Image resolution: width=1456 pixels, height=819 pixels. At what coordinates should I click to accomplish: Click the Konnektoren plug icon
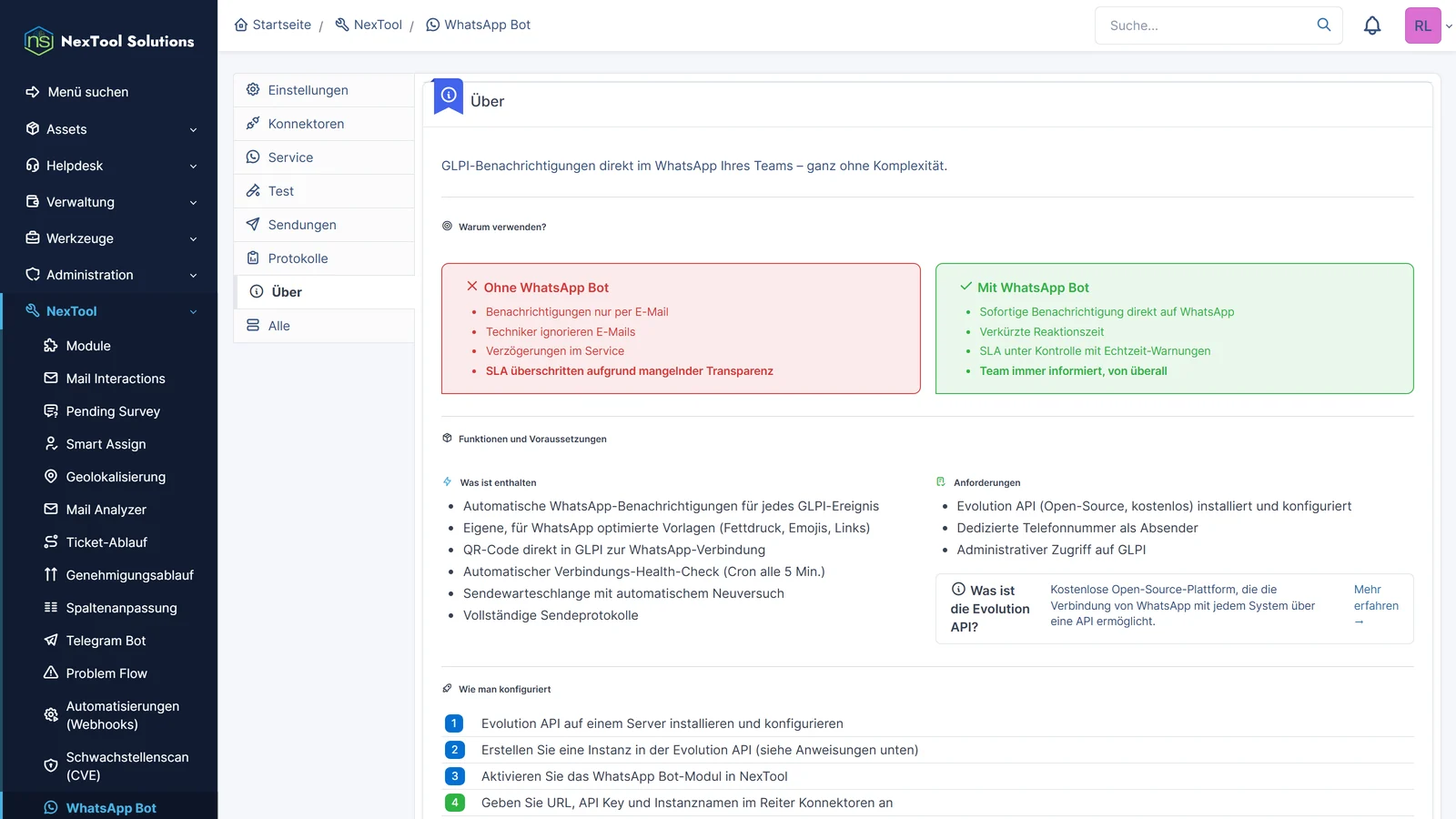point(253,123)
